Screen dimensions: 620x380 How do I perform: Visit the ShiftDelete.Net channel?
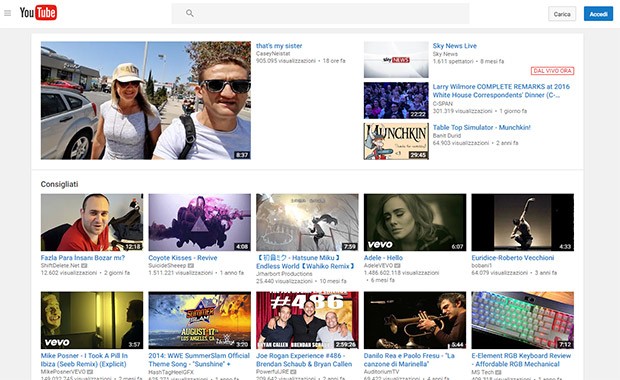point(60,265)
